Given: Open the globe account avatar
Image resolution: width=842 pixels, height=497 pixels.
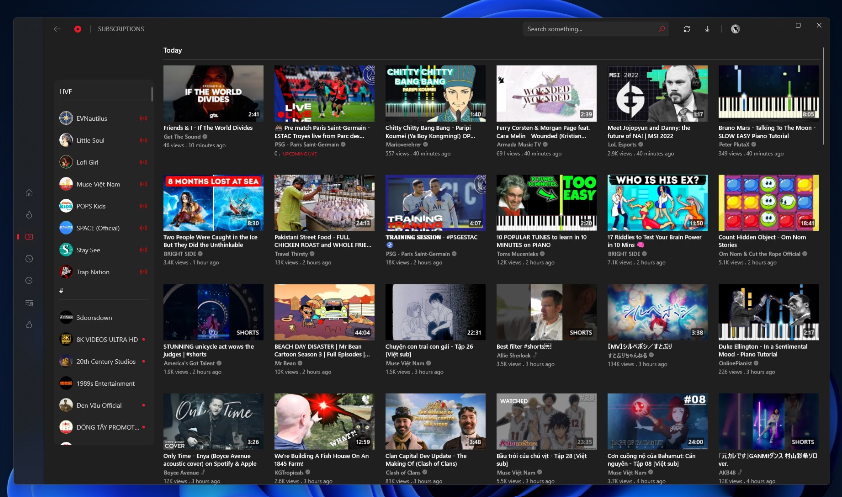Looking at the screenshot, I should 735,29.
